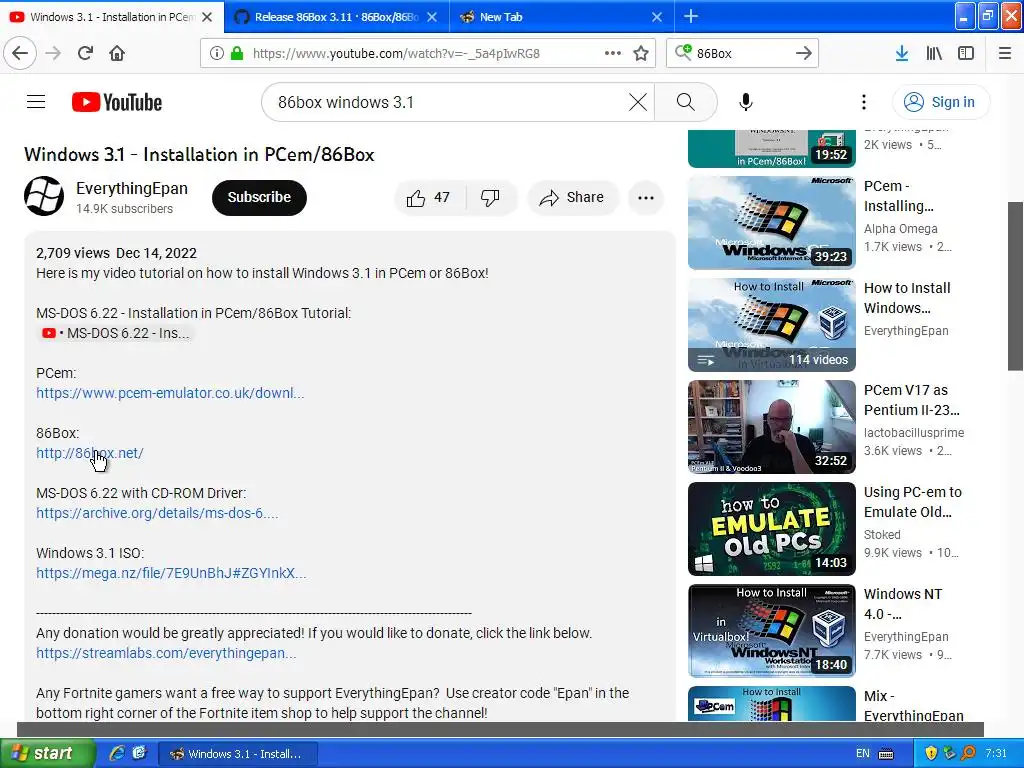1024x768 pixels.
Task: Clear the YouTube search text
Action: pyautogui.click(x=637, y=102)
